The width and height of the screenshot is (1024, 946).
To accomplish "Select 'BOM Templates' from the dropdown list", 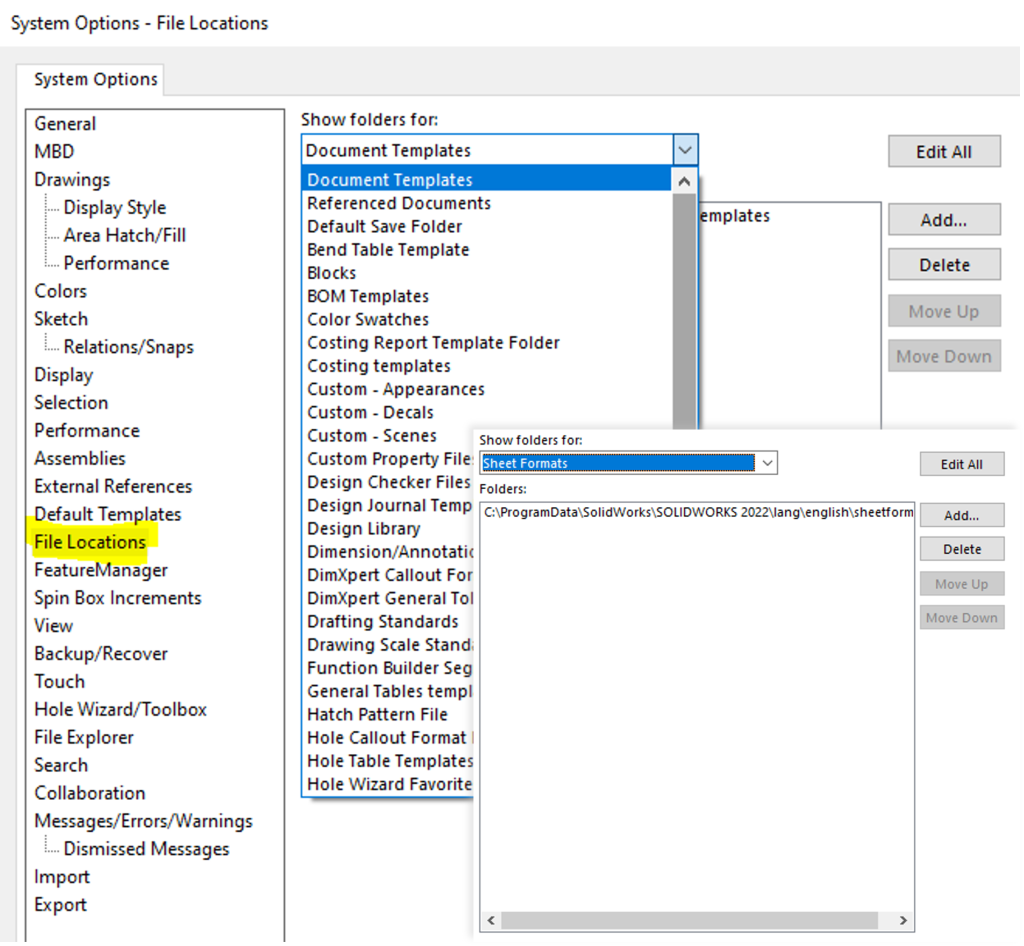I will coord(368,296).
